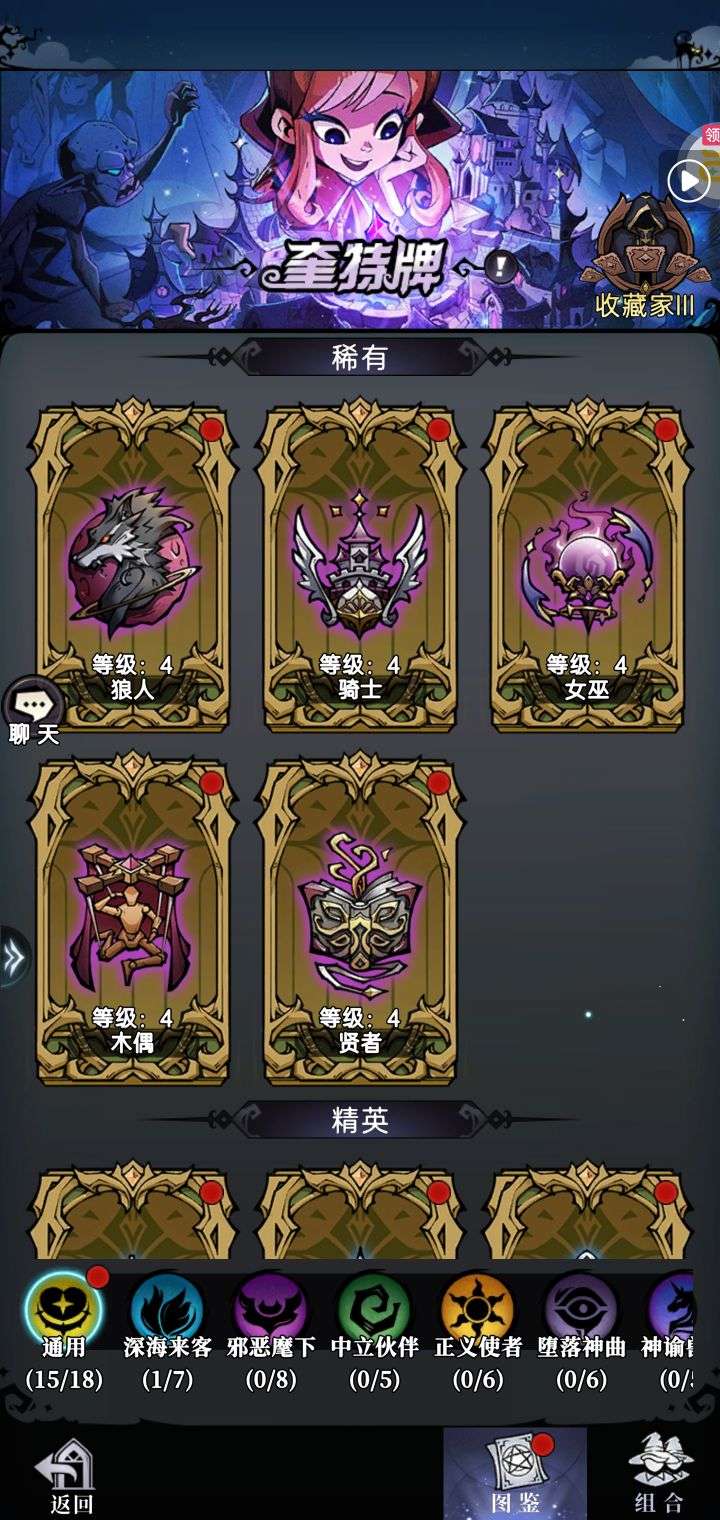Select the 贤者 sage card
720x1520 pixels.
360,919
